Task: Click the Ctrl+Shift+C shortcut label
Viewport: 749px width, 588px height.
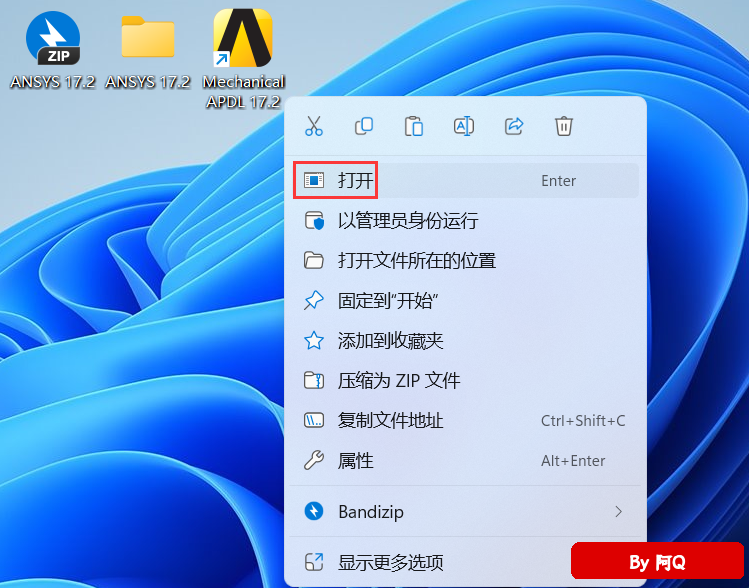Action: click(x=583, y=420)
